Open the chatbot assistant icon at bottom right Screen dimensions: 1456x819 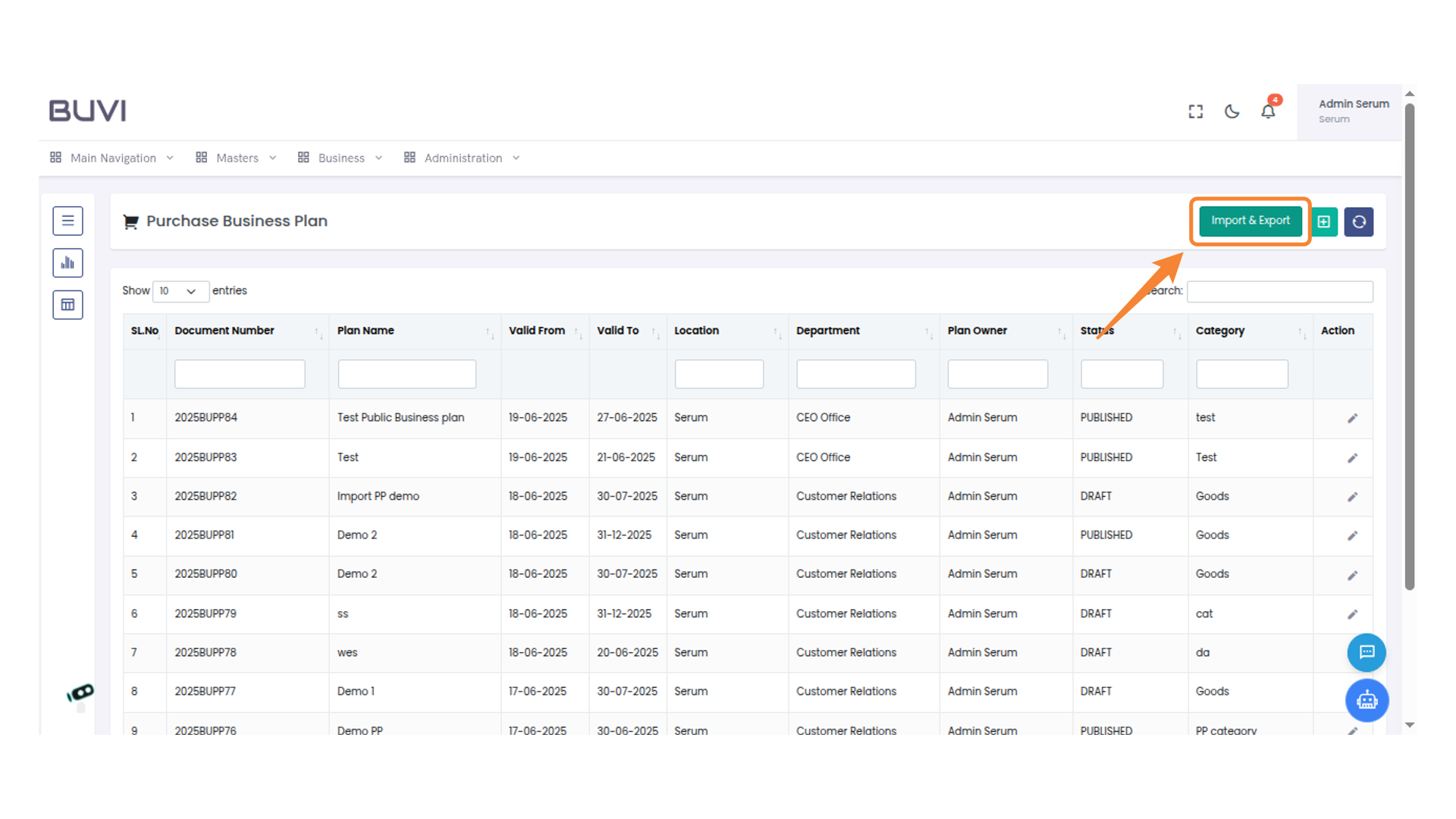(x=1367, y=701)
